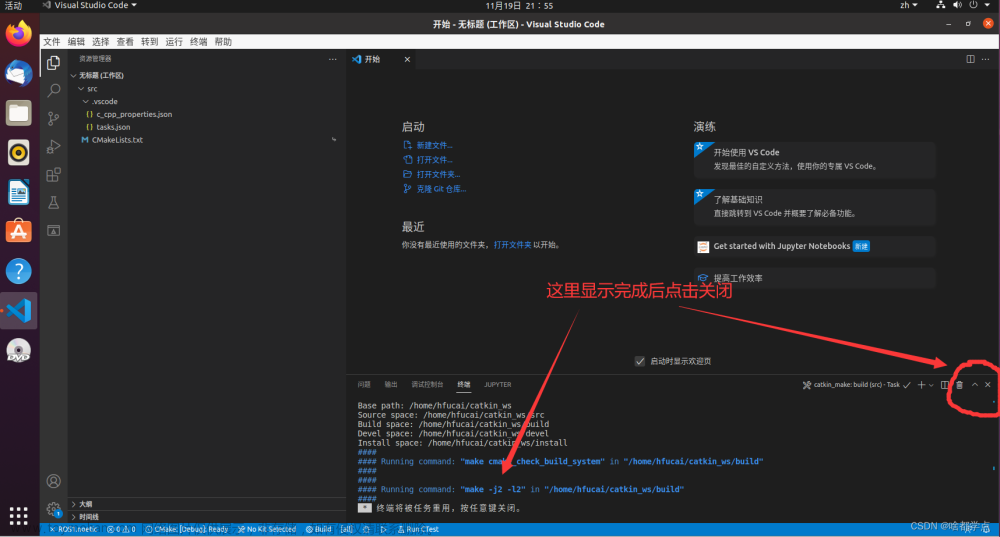Open editor more actions ellipsis
Screen dimensions: 1000x537
point(985,59)
